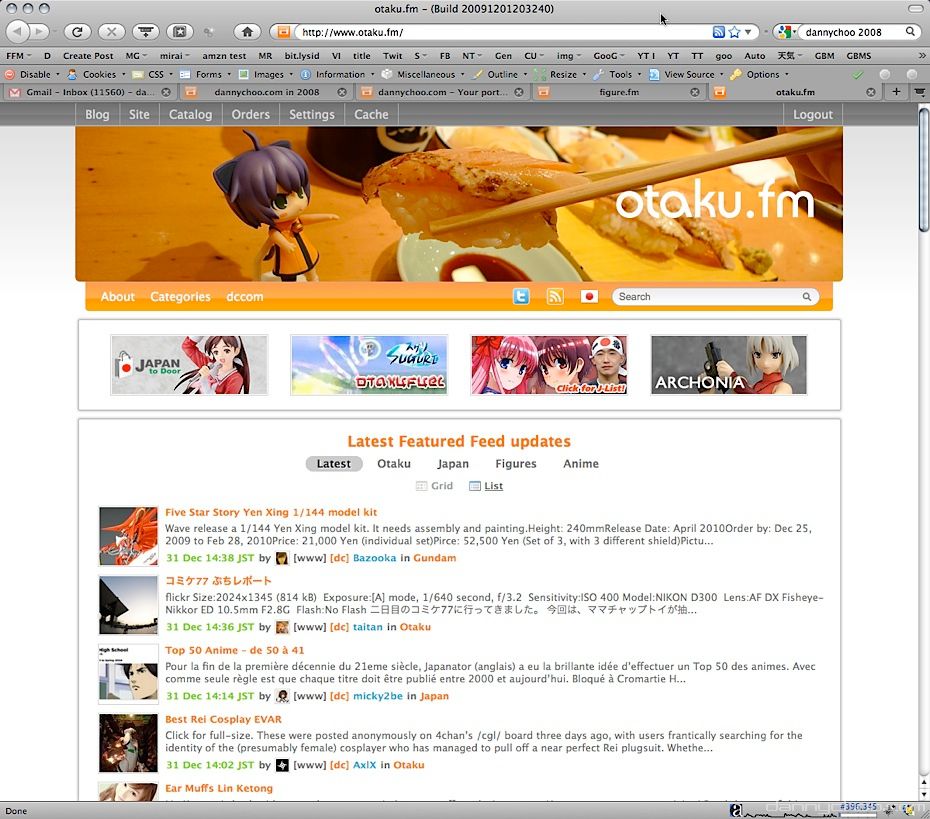Screen dimensions: 930x819
Task: Switch to Grid view
Action: tap(434, 486)
